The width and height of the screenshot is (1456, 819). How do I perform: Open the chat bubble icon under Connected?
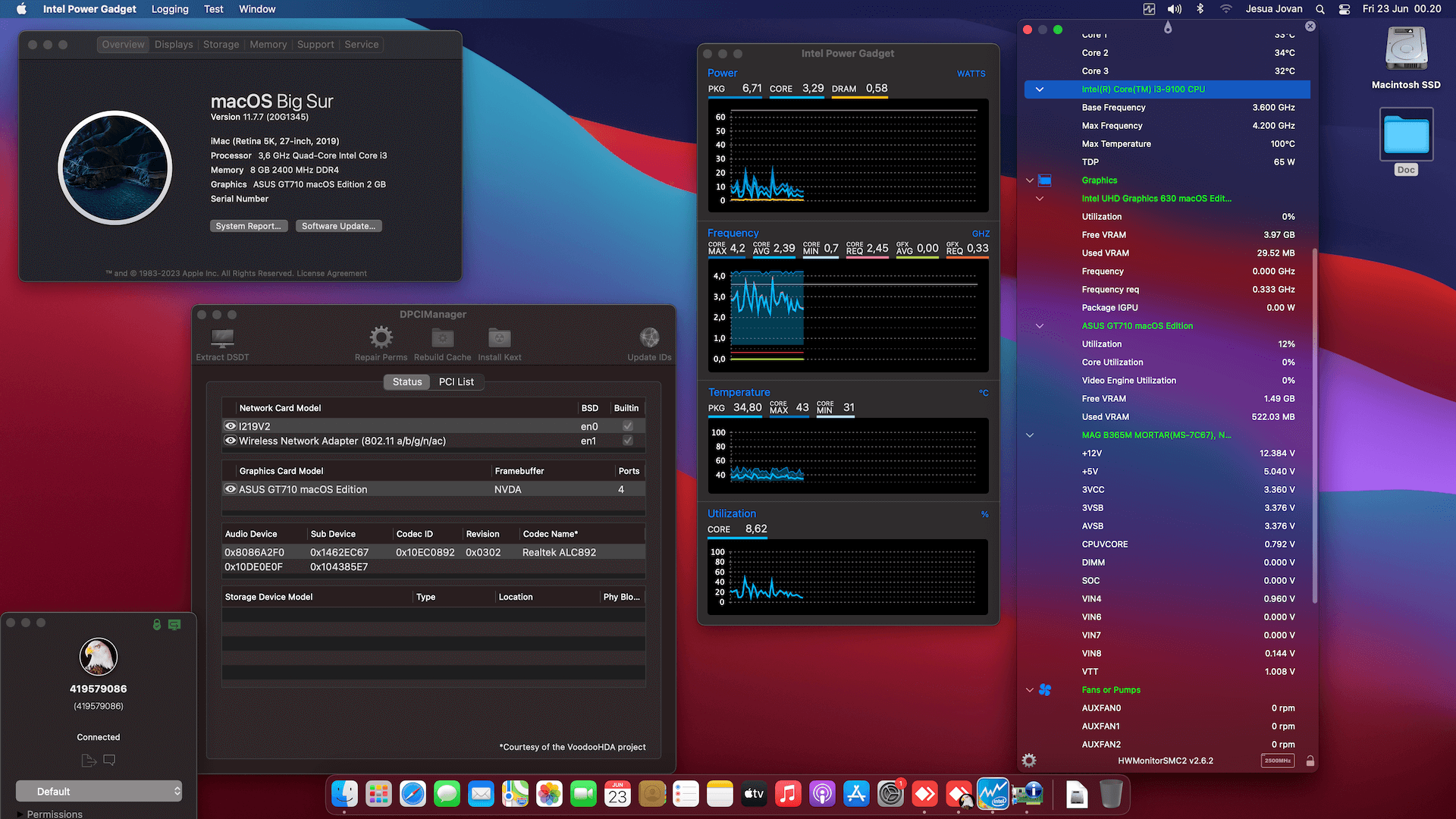coord(109,760)
